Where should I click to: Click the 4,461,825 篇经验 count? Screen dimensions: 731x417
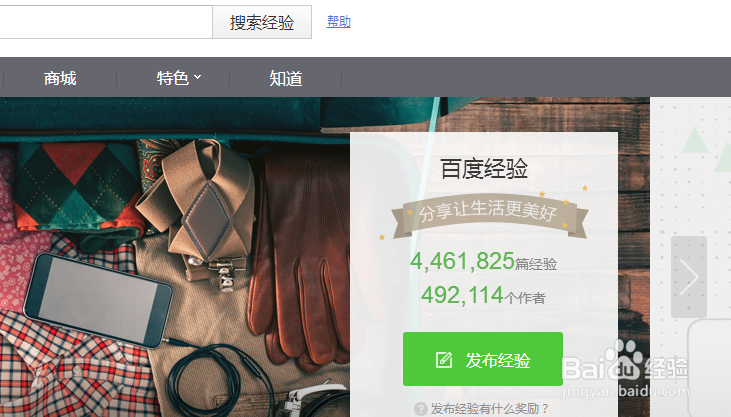483,261
